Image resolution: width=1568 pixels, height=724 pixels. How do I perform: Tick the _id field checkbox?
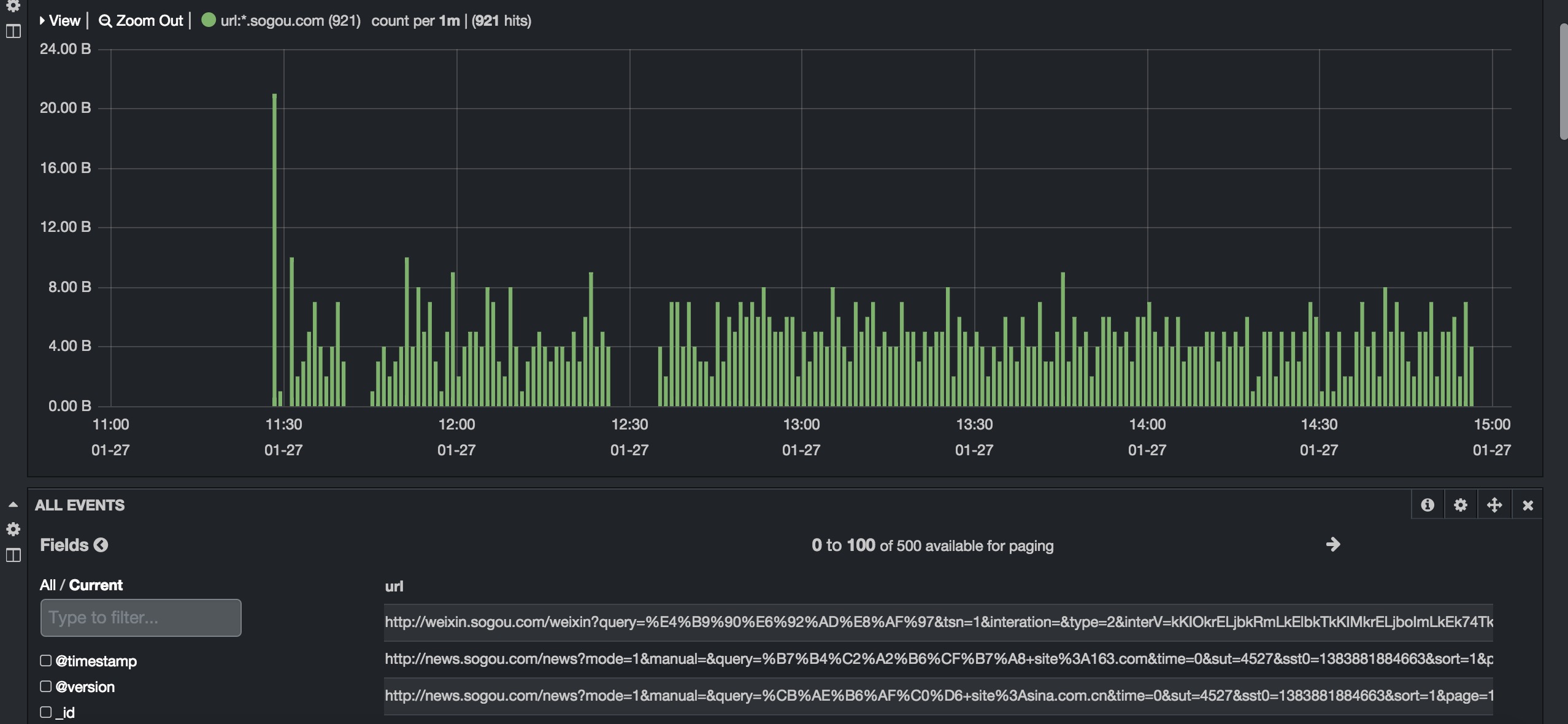[46, 712]
